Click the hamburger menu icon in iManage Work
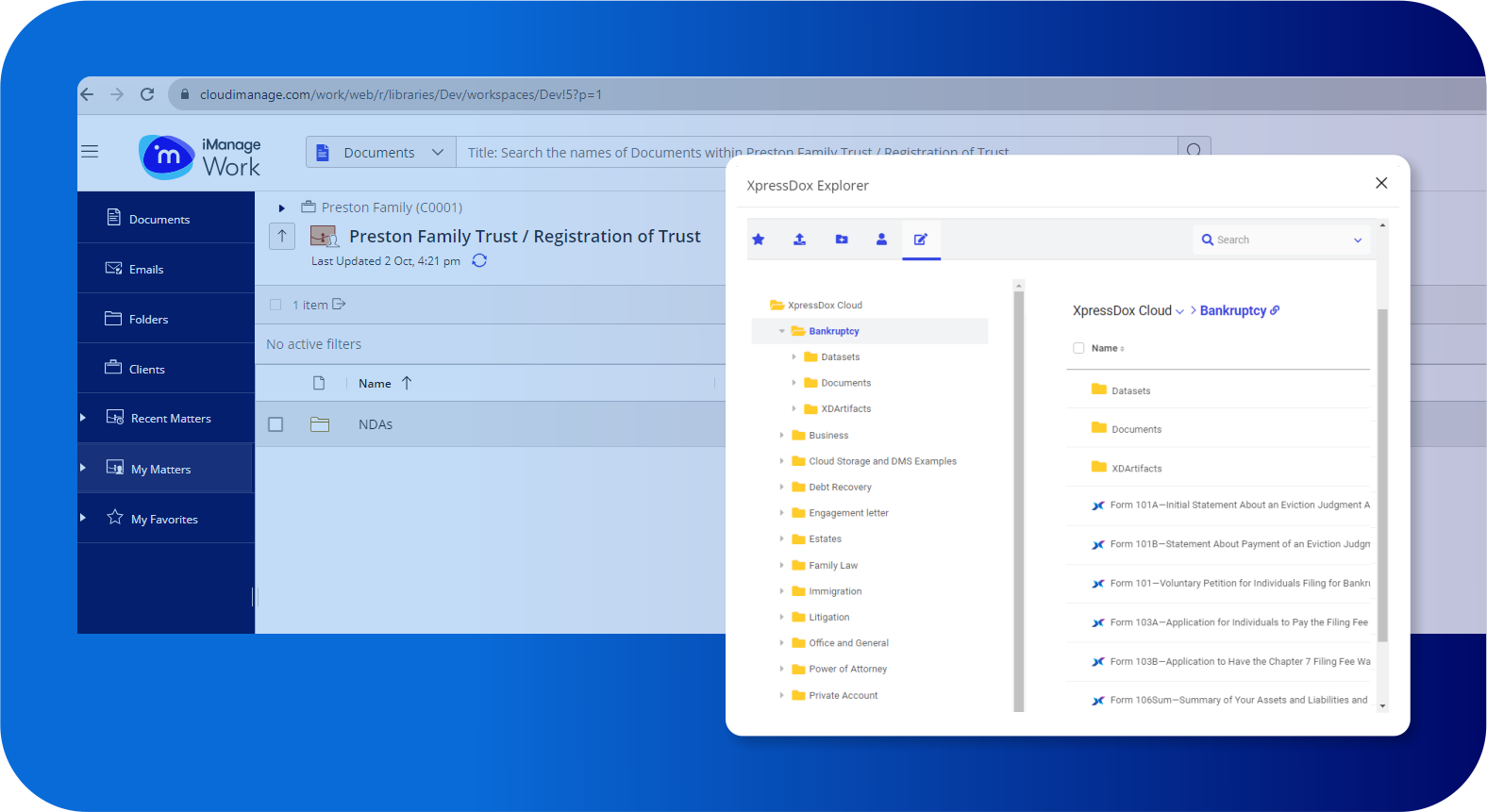 coord(90,151)
